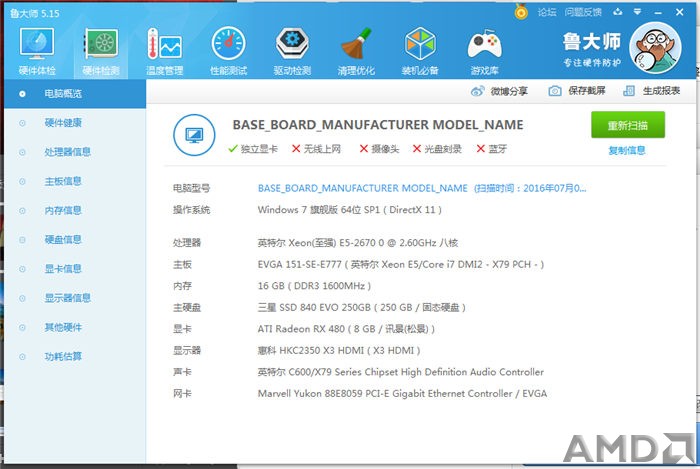Click the 16 GB DDR3 1600MHz memory text
The image size is (700, 469).
314,286
